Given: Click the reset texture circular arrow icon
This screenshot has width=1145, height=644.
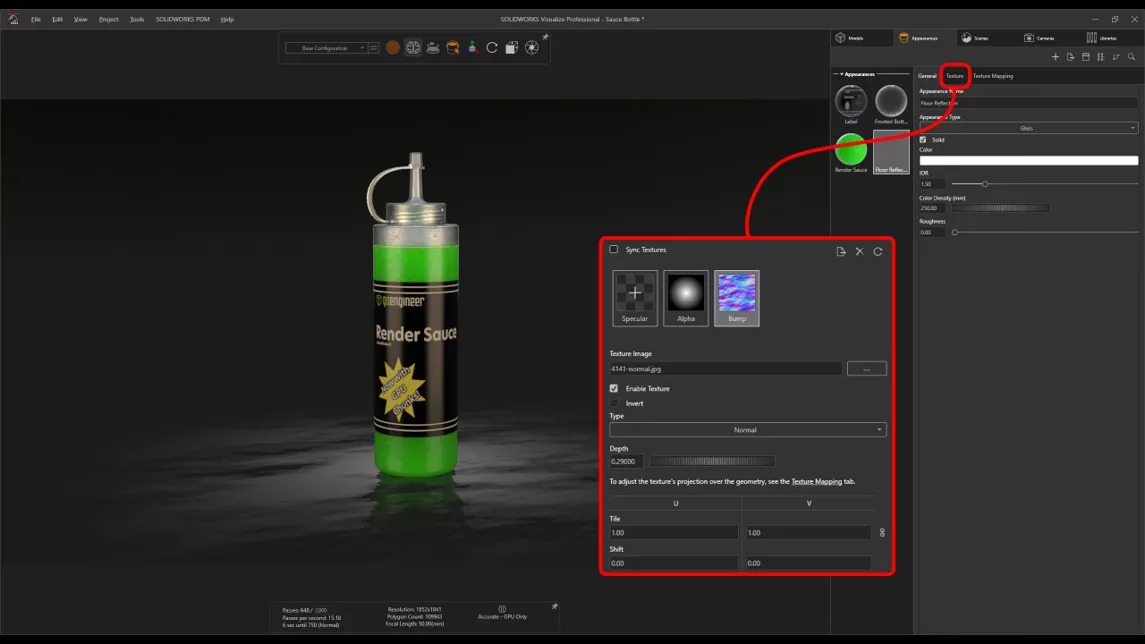Looking at the screenshot, I should [878, 251].
